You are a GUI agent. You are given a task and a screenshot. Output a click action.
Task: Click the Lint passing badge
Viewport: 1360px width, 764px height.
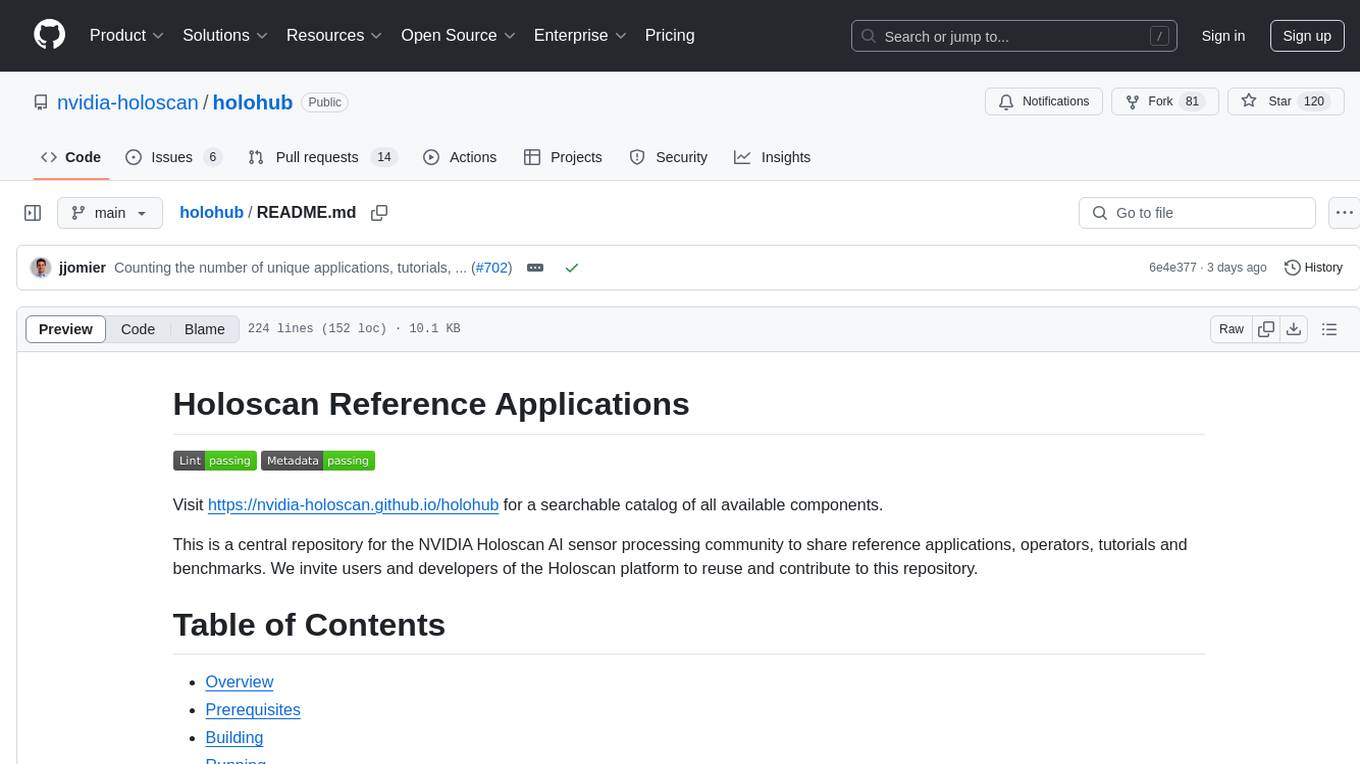(215, 460)
